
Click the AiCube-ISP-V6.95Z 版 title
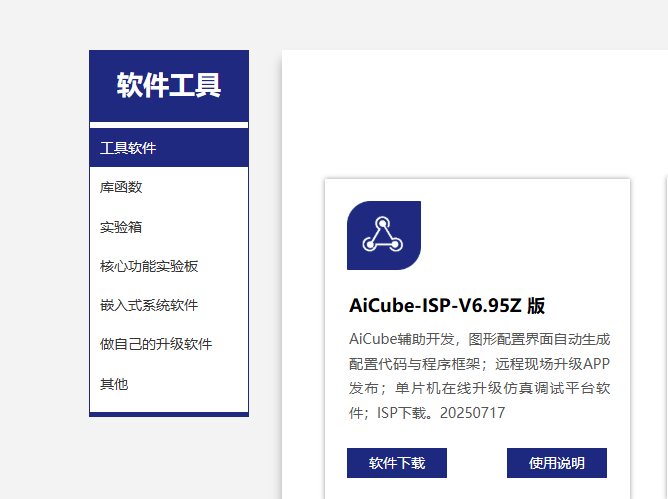point(447,306)
